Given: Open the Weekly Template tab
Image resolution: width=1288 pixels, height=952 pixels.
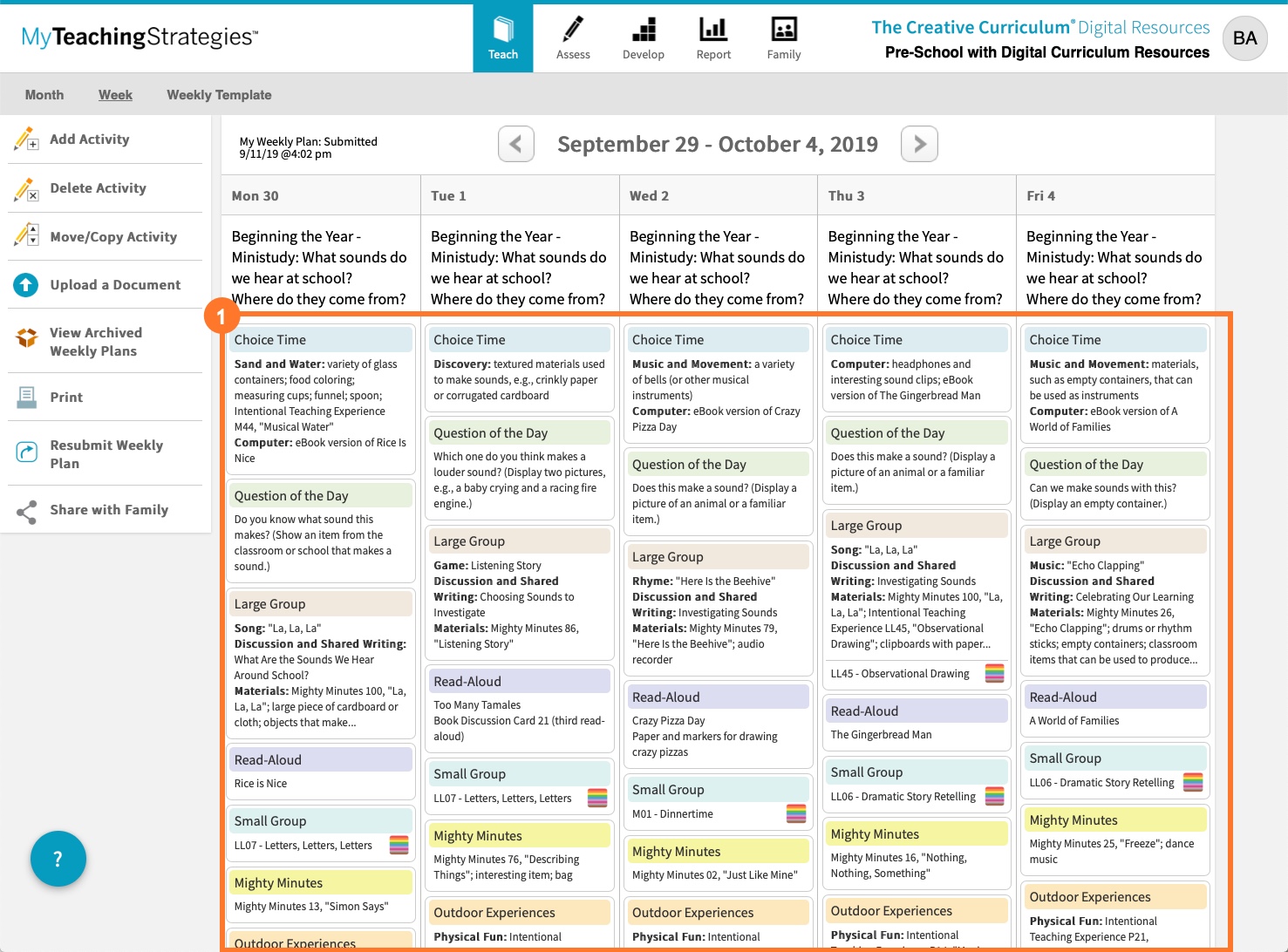Looking at the screenshot, I should (x=219, y=95).
